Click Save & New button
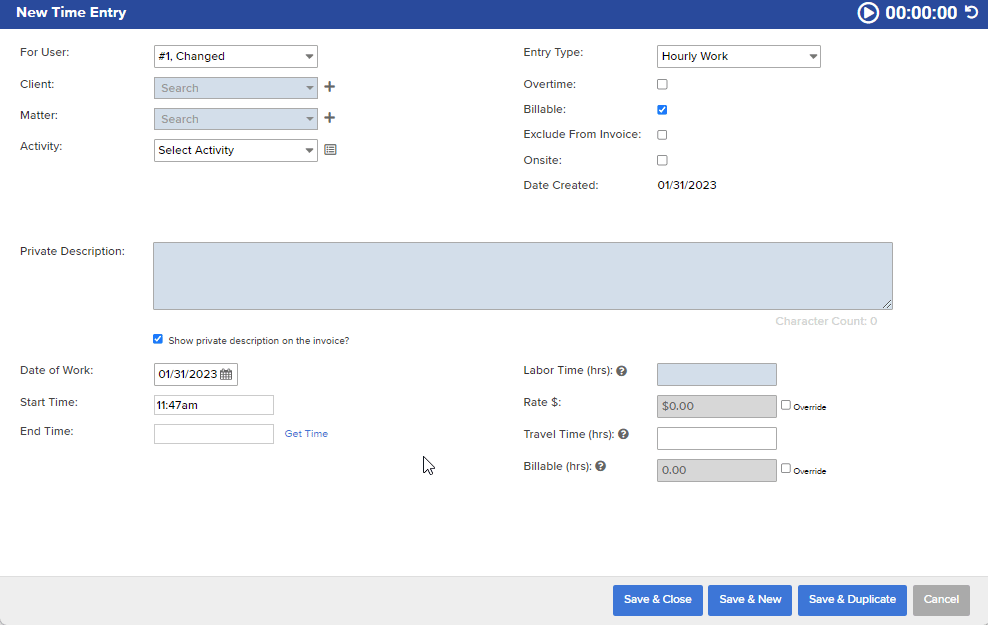Viewport: 988px width, 625px height. (750, 600)
